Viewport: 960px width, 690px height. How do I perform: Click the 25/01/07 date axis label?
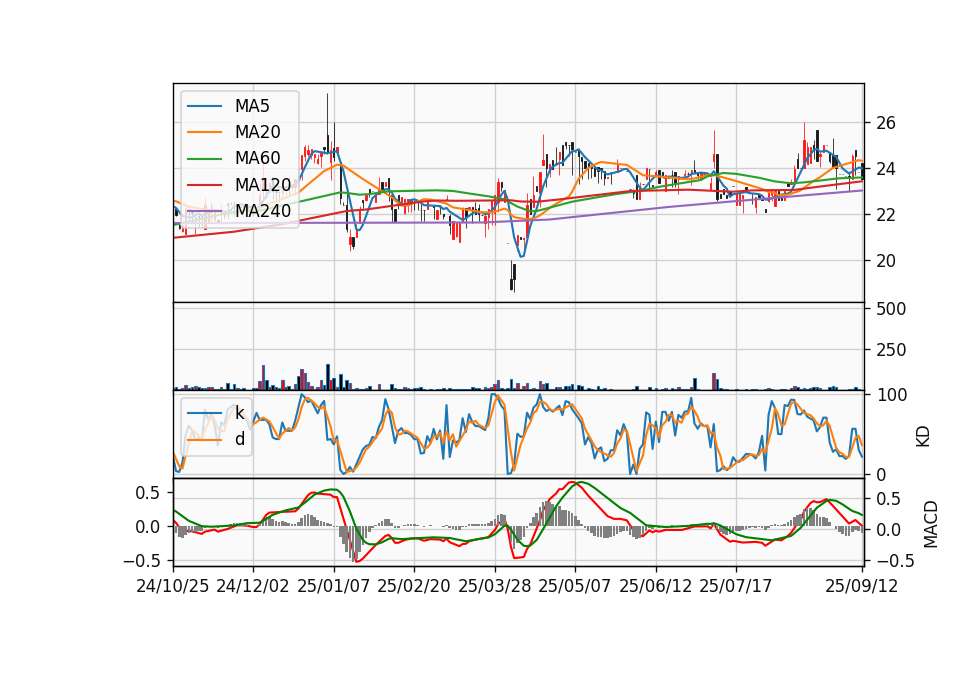(334, 586)
